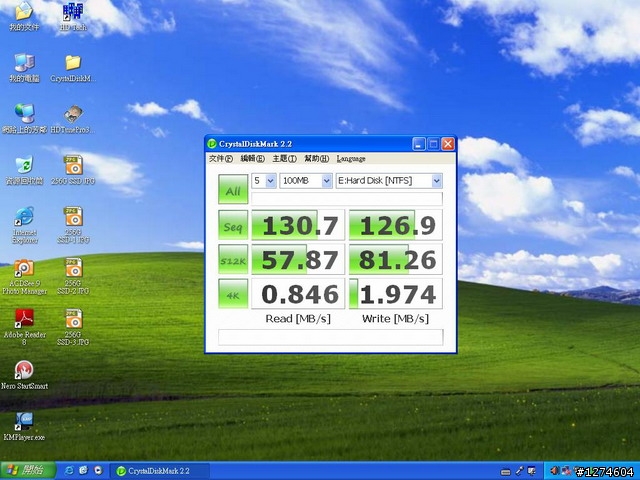Screen dimensions: 640x480
Task: Open the 主題(T) menu
Action: [284, 158]
